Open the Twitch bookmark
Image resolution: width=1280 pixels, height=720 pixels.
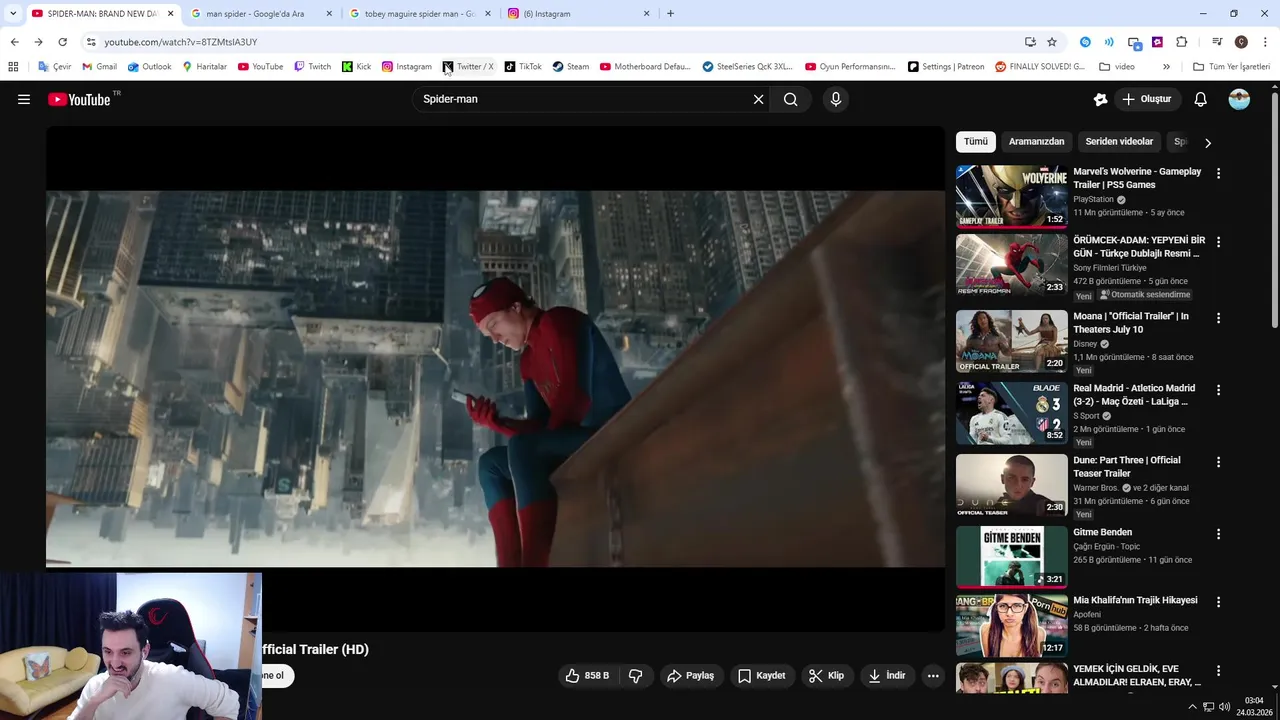(312, 67)
